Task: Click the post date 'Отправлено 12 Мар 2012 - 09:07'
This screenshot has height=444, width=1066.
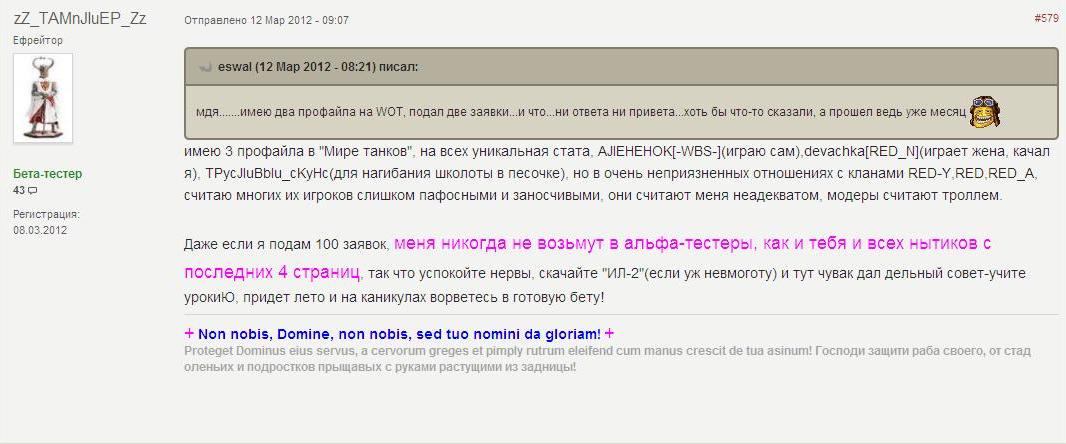Action: tap(266, 20)
